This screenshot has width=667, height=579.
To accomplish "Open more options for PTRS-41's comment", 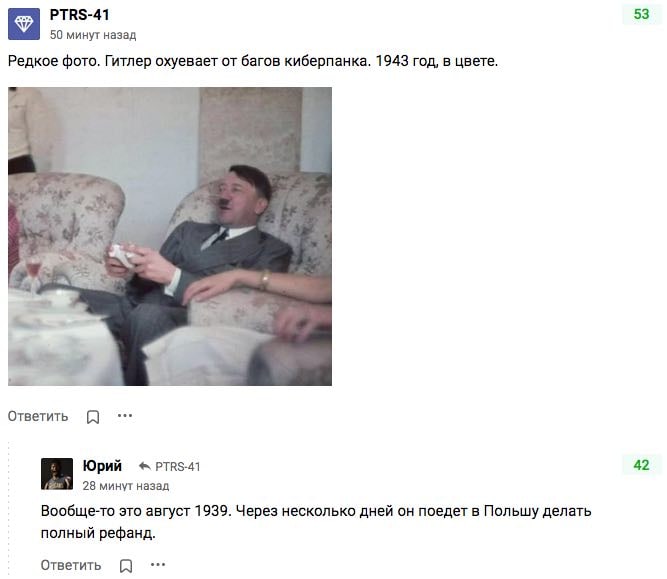I will pyautogui.click(x=125, y=415).
